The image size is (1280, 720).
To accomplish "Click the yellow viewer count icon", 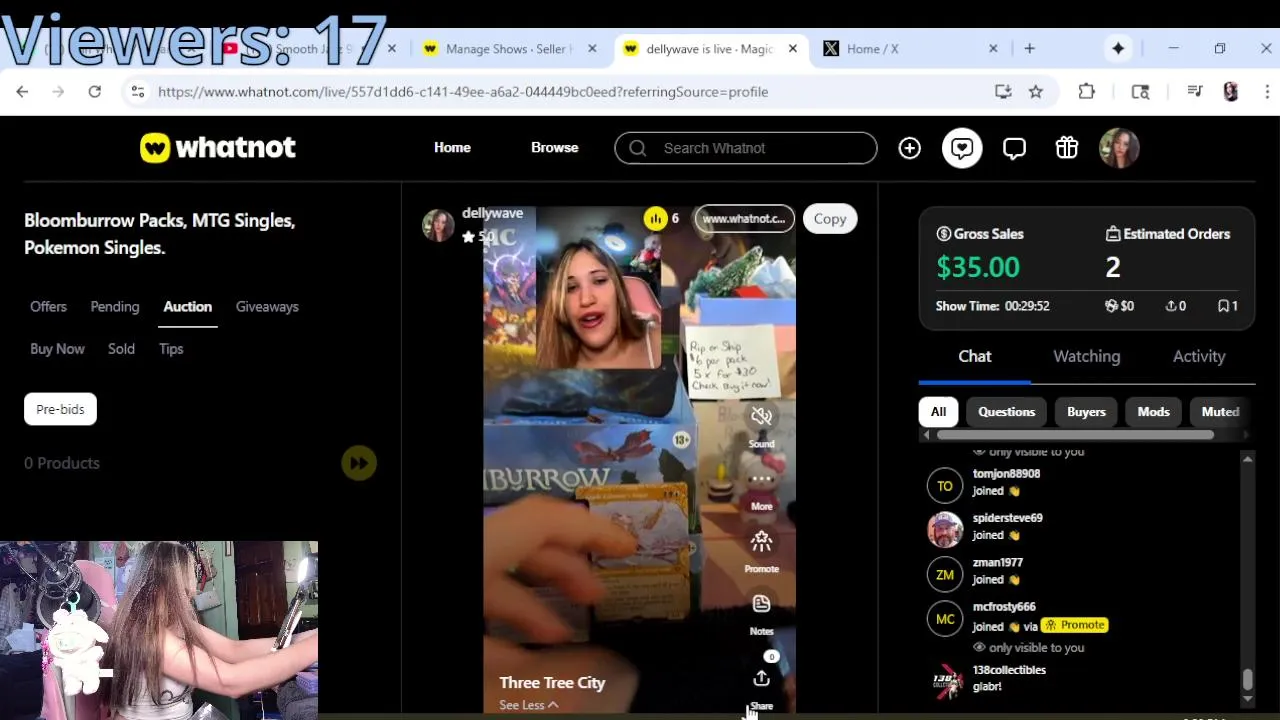I will click(655, 218).
